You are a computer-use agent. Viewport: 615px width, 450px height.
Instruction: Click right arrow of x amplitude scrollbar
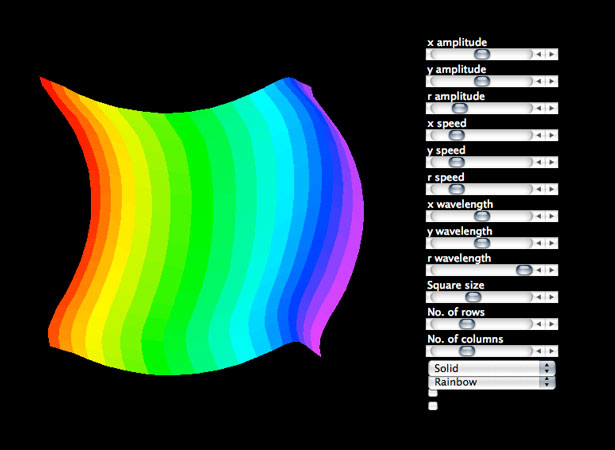pyautogui.click(x=552, y=54)
